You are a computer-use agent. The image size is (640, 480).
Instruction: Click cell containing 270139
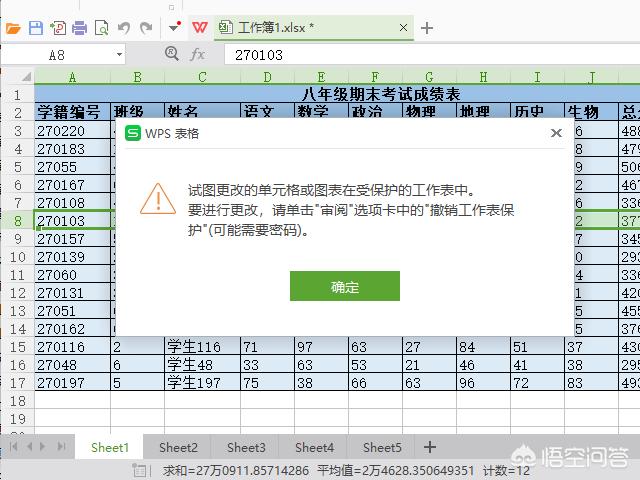(x=72, y=256)
